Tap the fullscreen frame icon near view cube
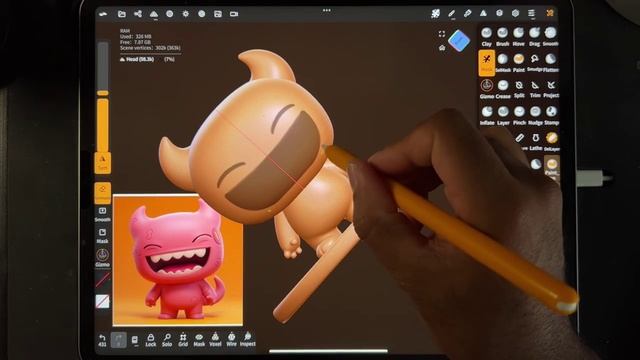This screenshot has height=360, width=640. [442, 34]
